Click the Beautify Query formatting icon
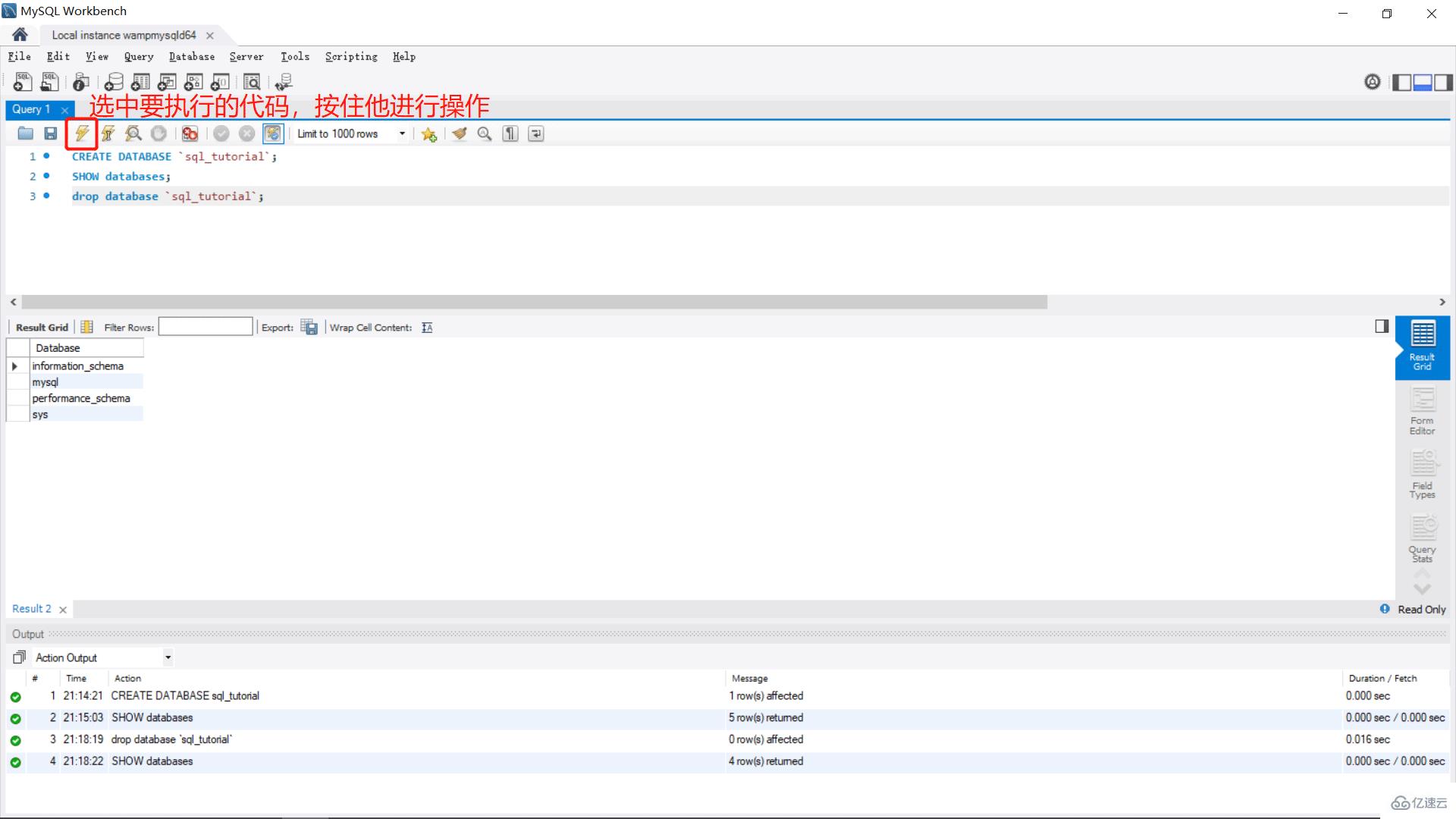Screen dimensions: 1456x819 coord(459,134)
